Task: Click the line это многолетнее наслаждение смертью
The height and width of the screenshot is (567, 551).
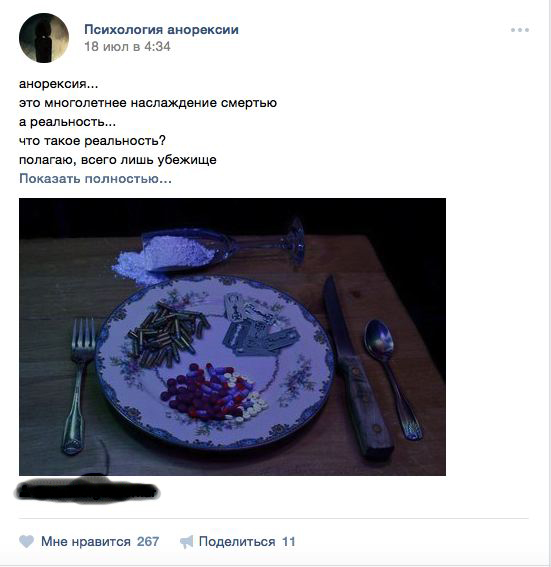Action: [x=148, y=103]
